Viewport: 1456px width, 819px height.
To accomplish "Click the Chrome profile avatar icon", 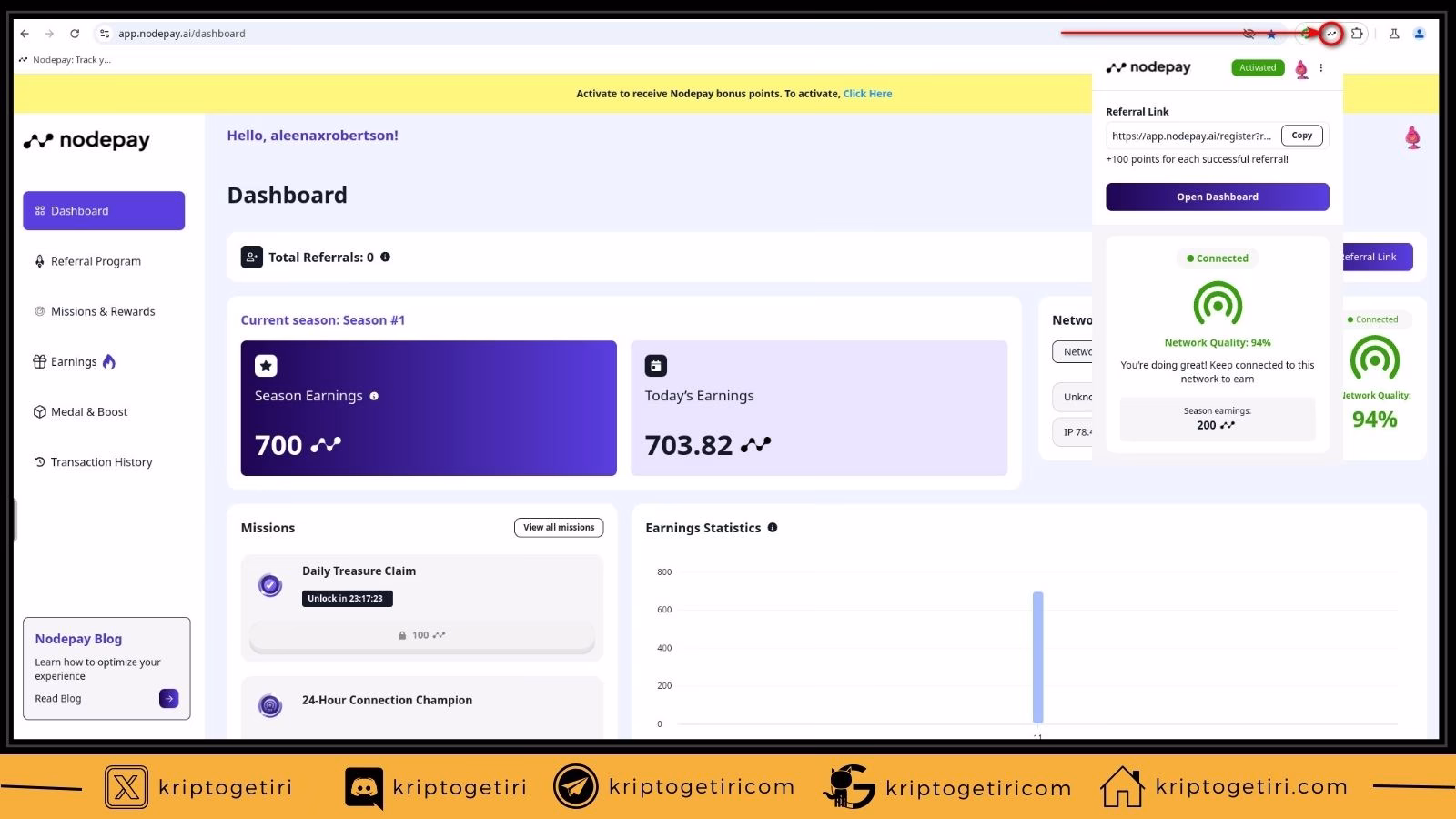I will [1419, 34].
